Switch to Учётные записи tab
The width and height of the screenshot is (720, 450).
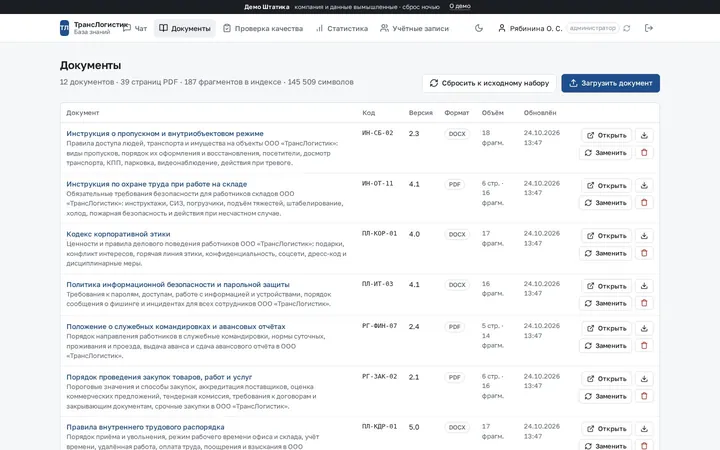(414, 28)
